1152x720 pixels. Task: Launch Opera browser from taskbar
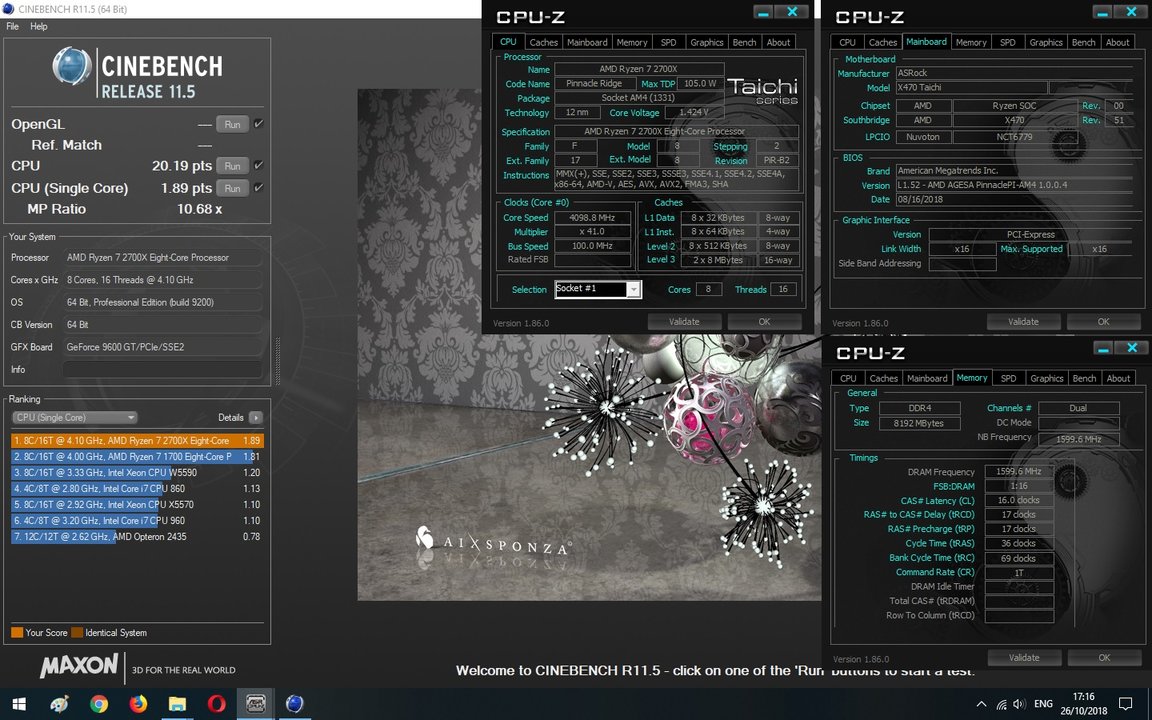pyautogui.click(x=216, y=704)
